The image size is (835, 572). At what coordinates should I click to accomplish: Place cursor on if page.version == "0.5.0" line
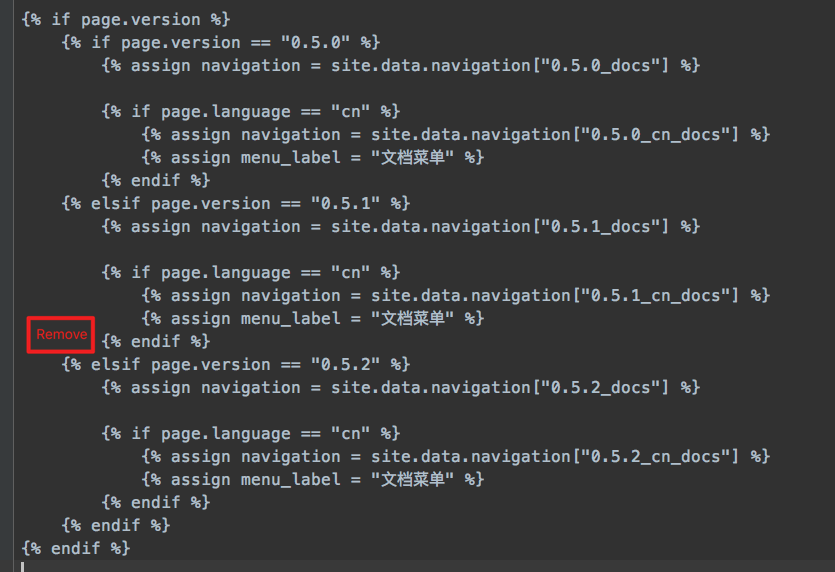click(x=221, y=43)
